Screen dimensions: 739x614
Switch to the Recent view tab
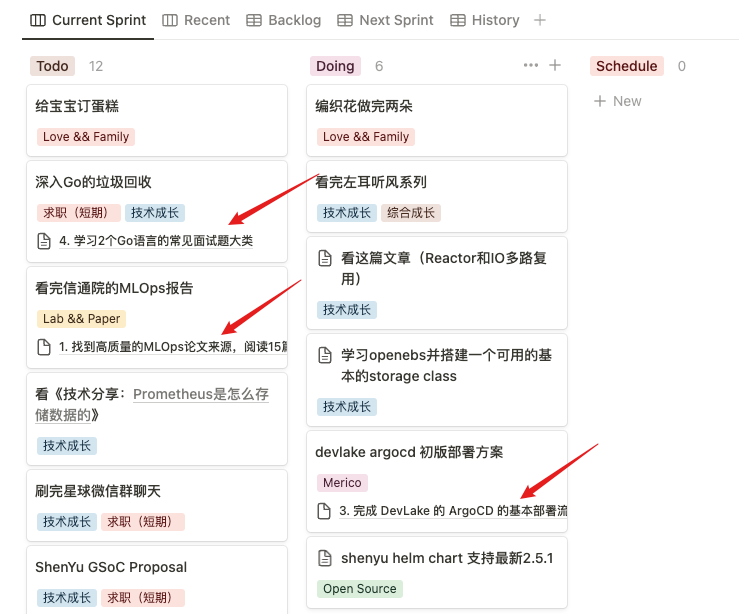196,20
